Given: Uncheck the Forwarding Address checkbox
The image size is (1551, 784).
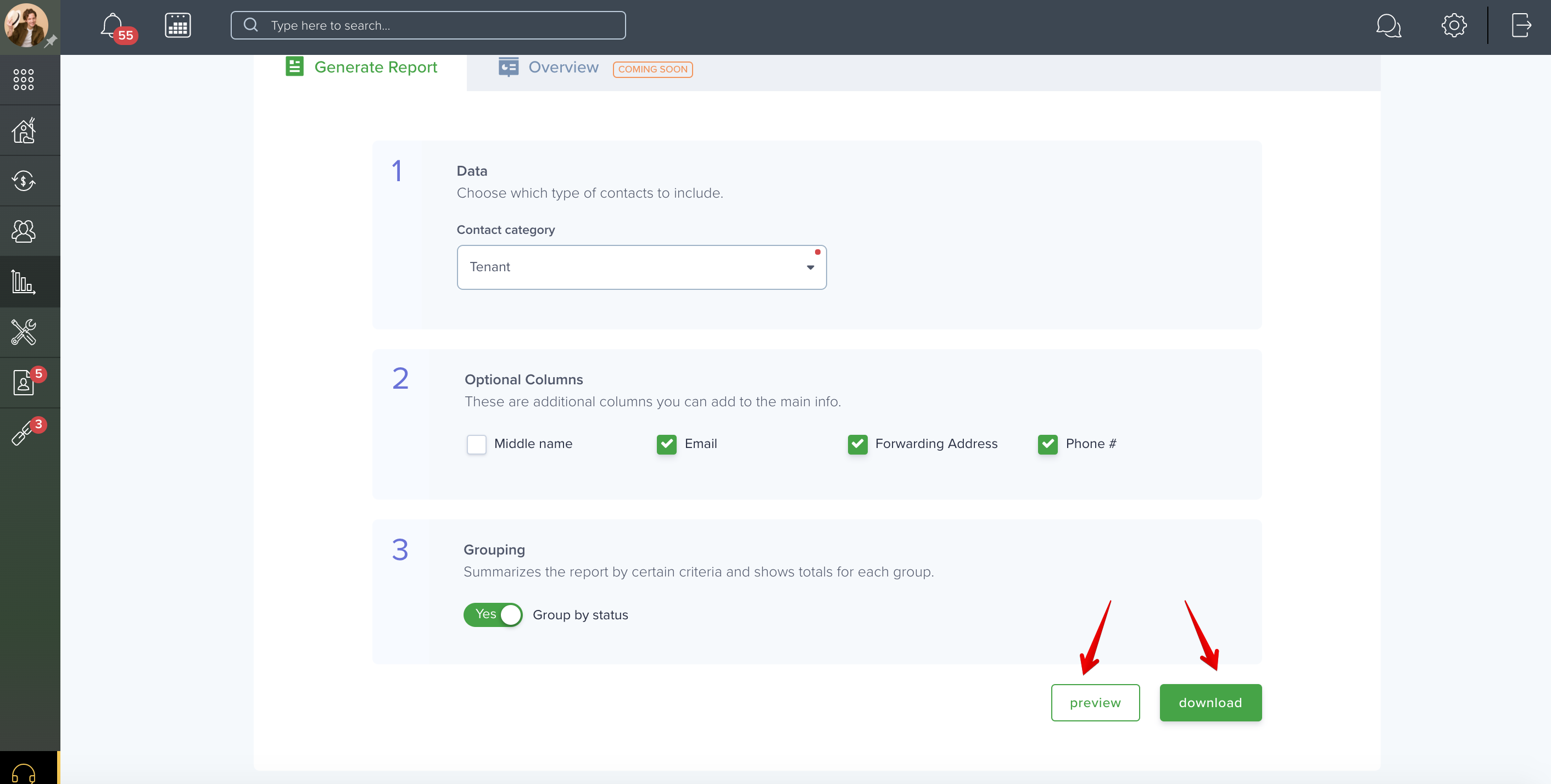Looking at the screenshot, I should click(857, 444).
